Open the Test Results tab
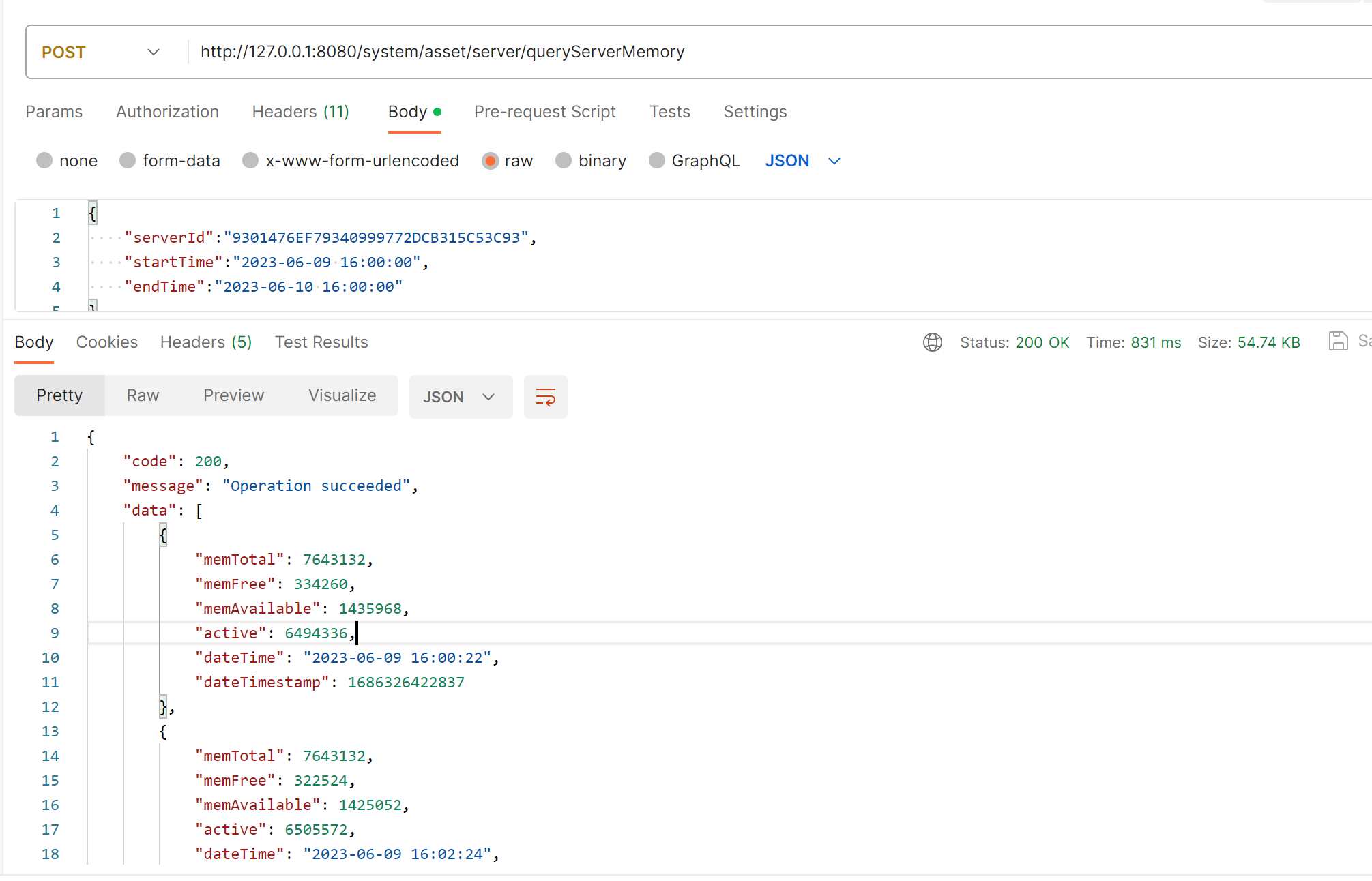Screen dimensions: 1372x881 pos(321,342)
